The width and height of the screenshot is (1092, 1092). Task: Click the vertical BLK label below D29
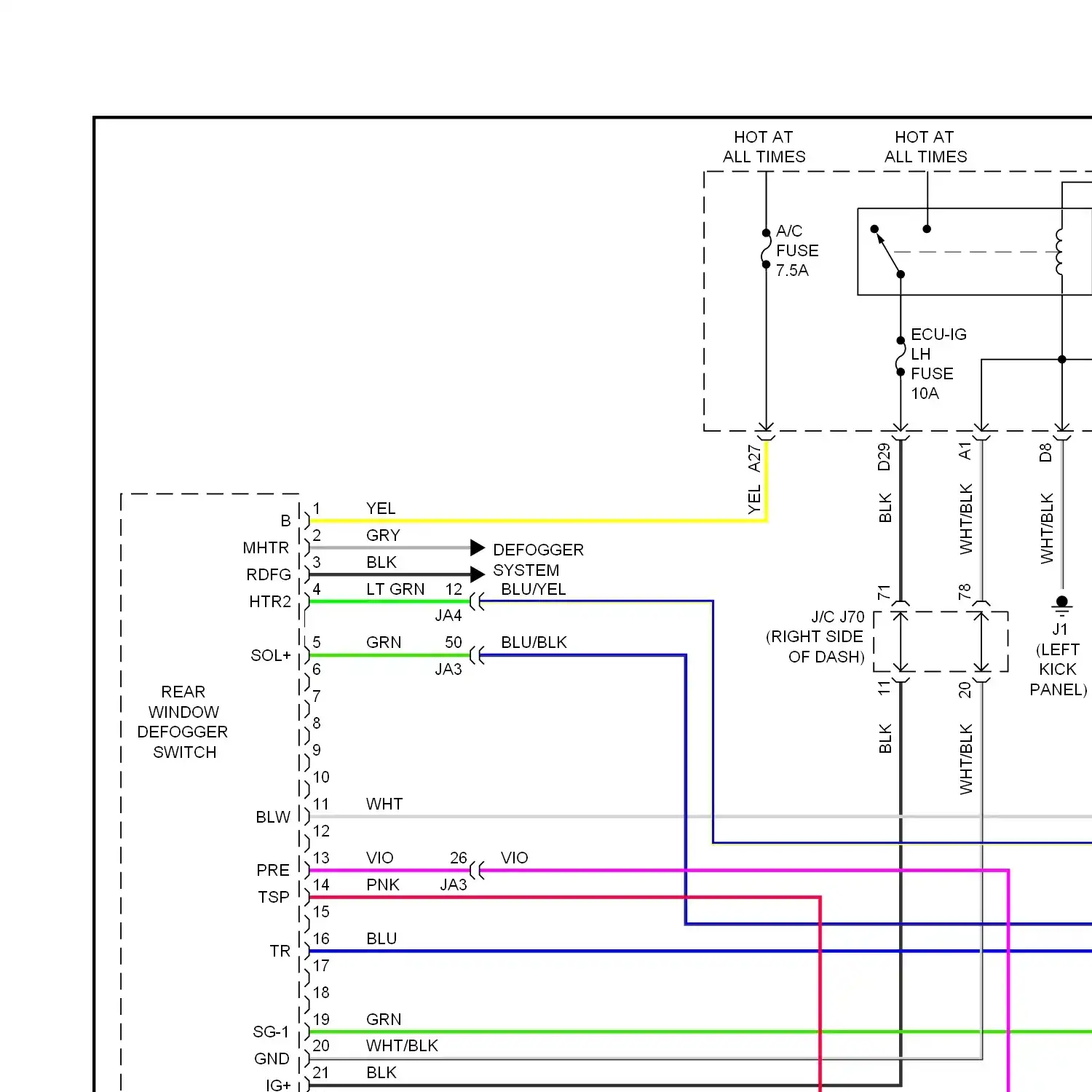885,508
